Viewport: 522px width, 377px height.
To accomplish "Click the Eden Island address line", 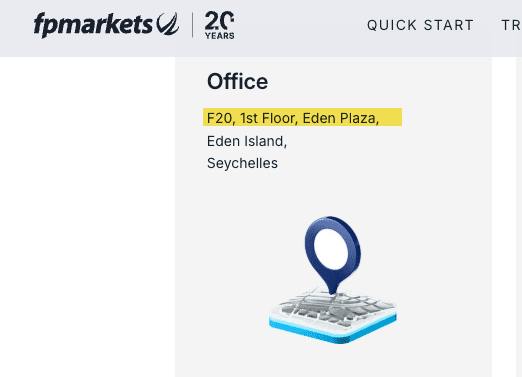I will click(x=247, y=141).
